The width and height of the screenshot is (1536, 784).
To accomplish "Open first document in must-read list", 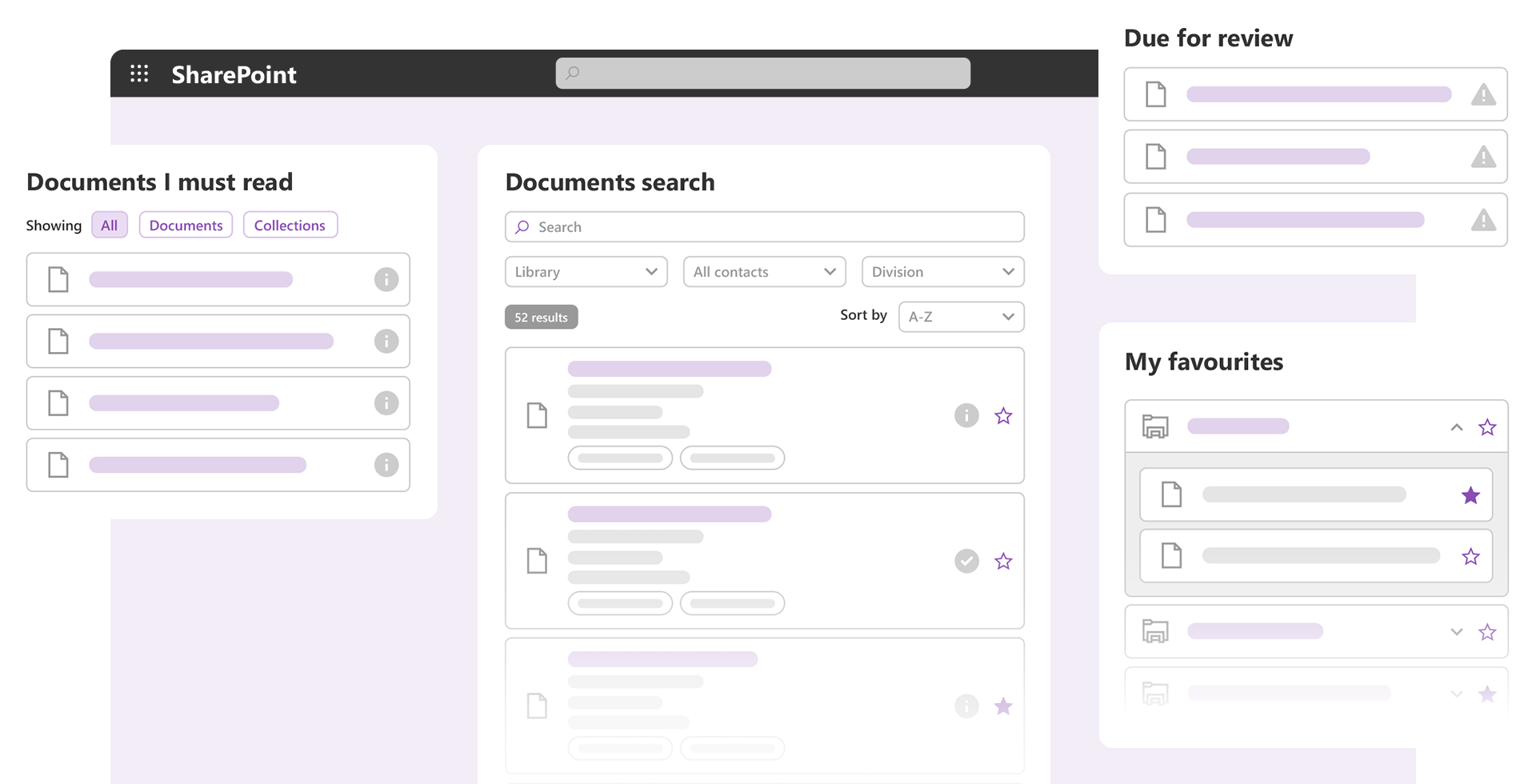I will 218,279.
